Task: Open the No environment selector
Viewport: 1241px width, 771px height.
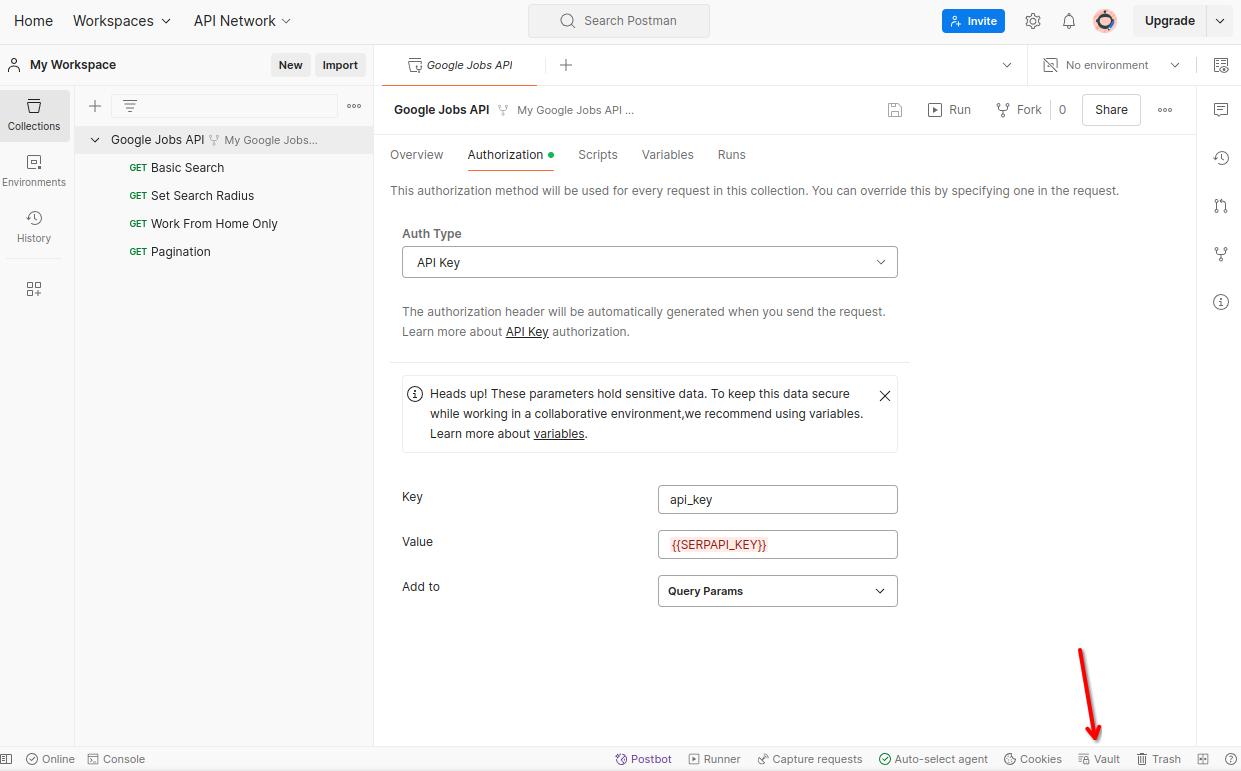Action: tap(1112, 65)
